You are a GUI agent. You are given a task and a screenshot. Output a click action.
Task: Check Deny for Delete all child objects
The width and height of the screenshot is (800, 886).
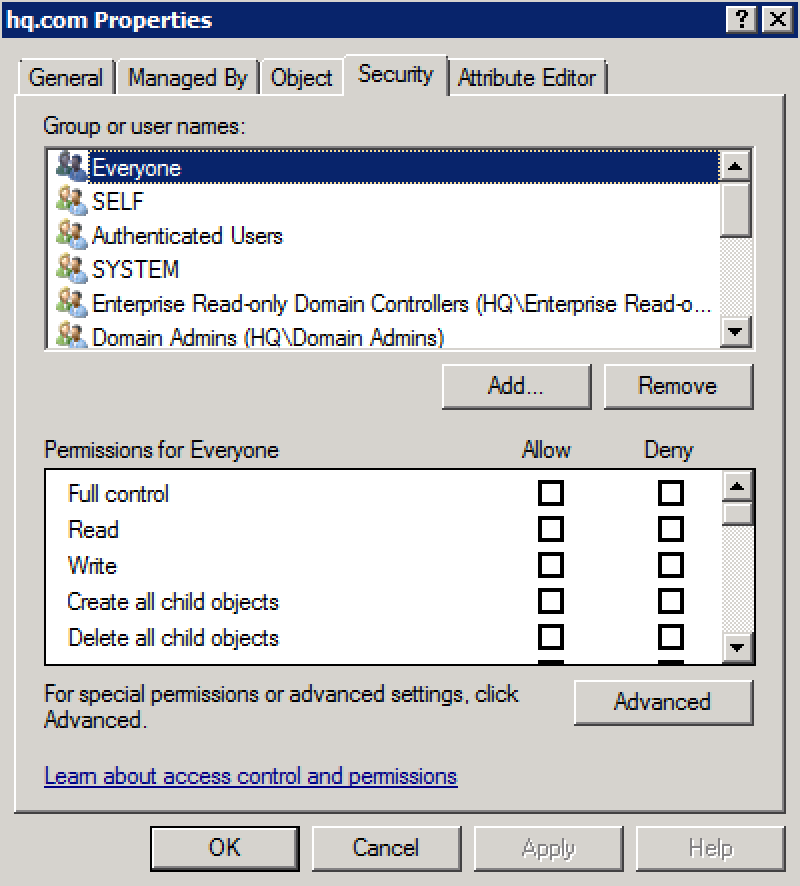[x=669, y=638]
